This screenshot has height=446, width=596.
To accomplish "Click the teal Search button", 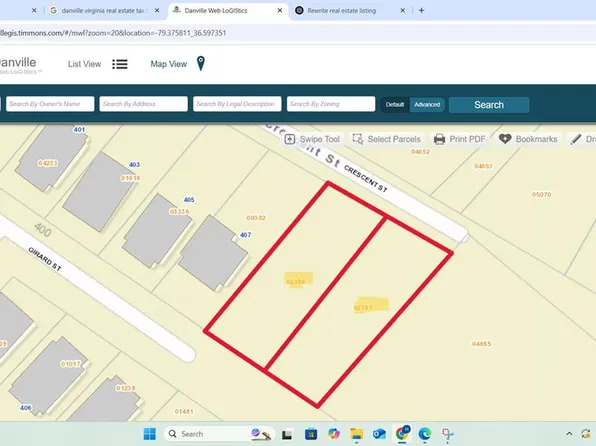I will 489,105.
